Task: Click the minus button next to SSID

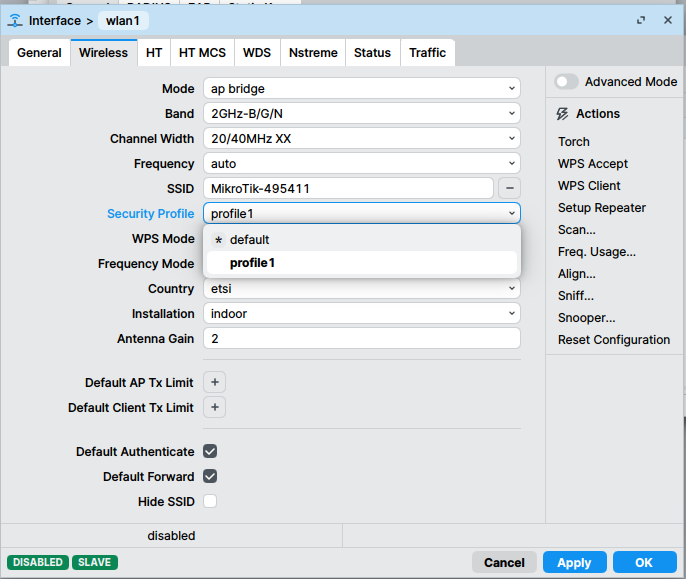Action: click(x=509, y=188)
